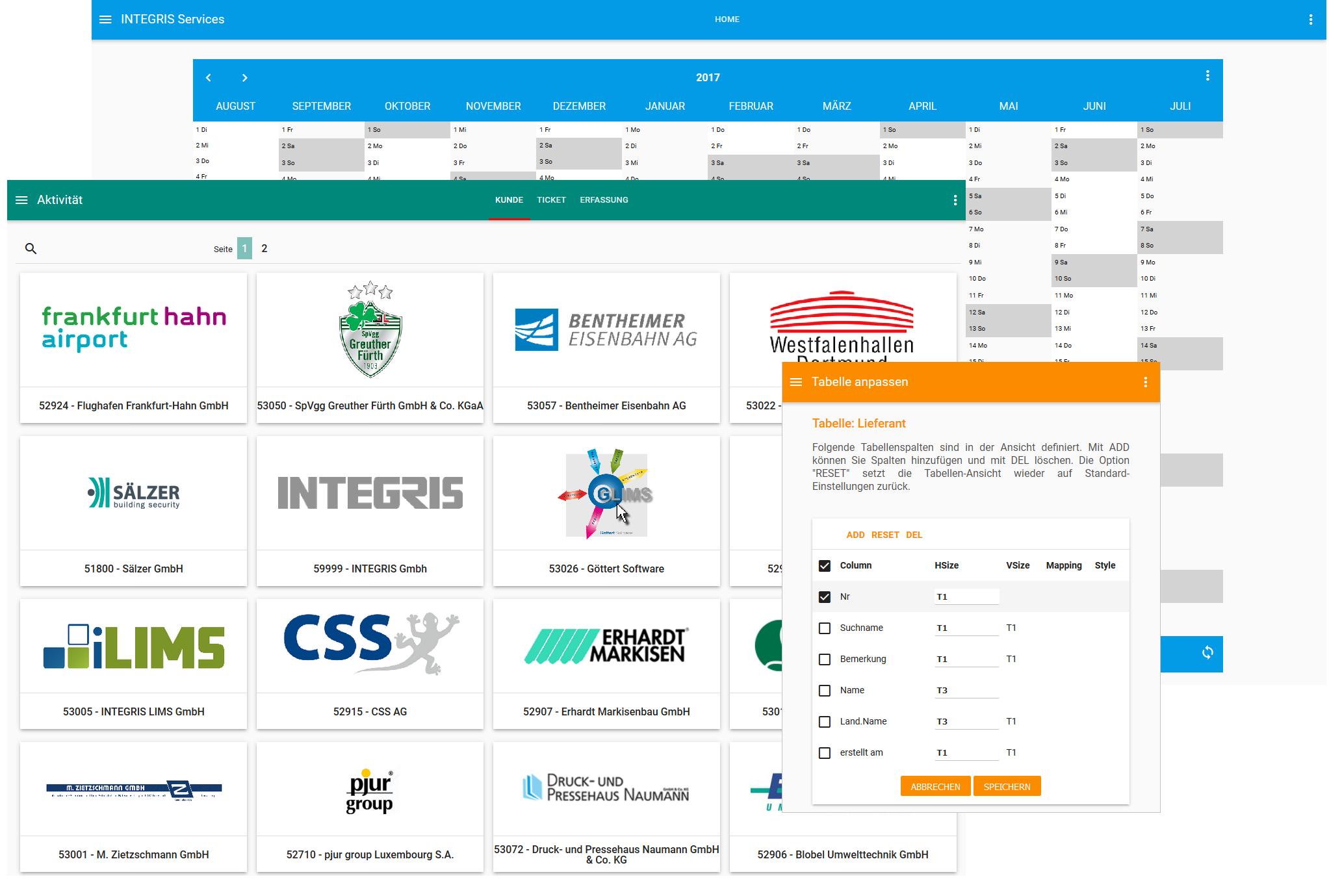Image resolution: width=1329 pixels, height=896 pixels.
Task: Open the iLIMS logo card
Action: pos(134,646)
